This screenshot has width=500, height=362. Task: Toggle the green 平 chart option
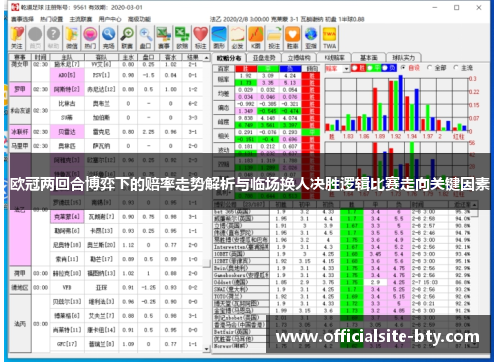(x=373, y=68)
